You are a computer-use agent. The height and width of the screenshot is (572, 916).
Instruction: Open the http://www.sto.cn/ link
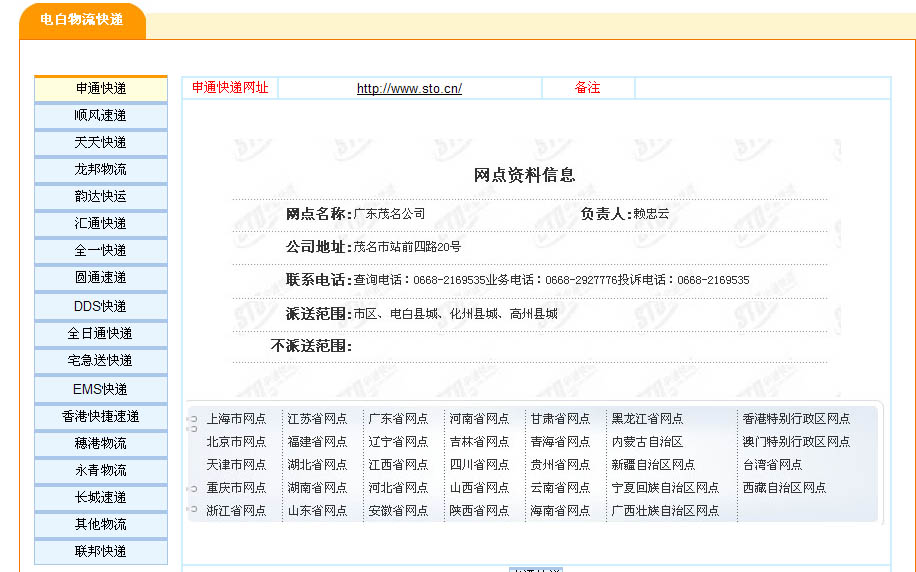click(x=409, y=88)
